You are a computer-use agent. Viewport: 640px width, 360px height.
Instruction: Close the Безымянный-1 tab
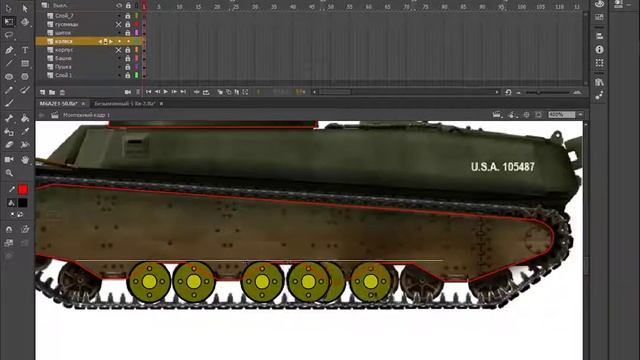[161, 104]
